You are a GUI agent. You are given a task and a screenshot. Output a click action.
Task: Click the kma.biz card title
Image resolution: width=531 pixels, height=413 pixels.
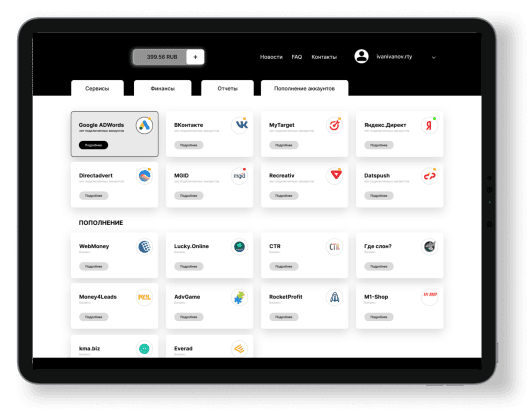89,348
